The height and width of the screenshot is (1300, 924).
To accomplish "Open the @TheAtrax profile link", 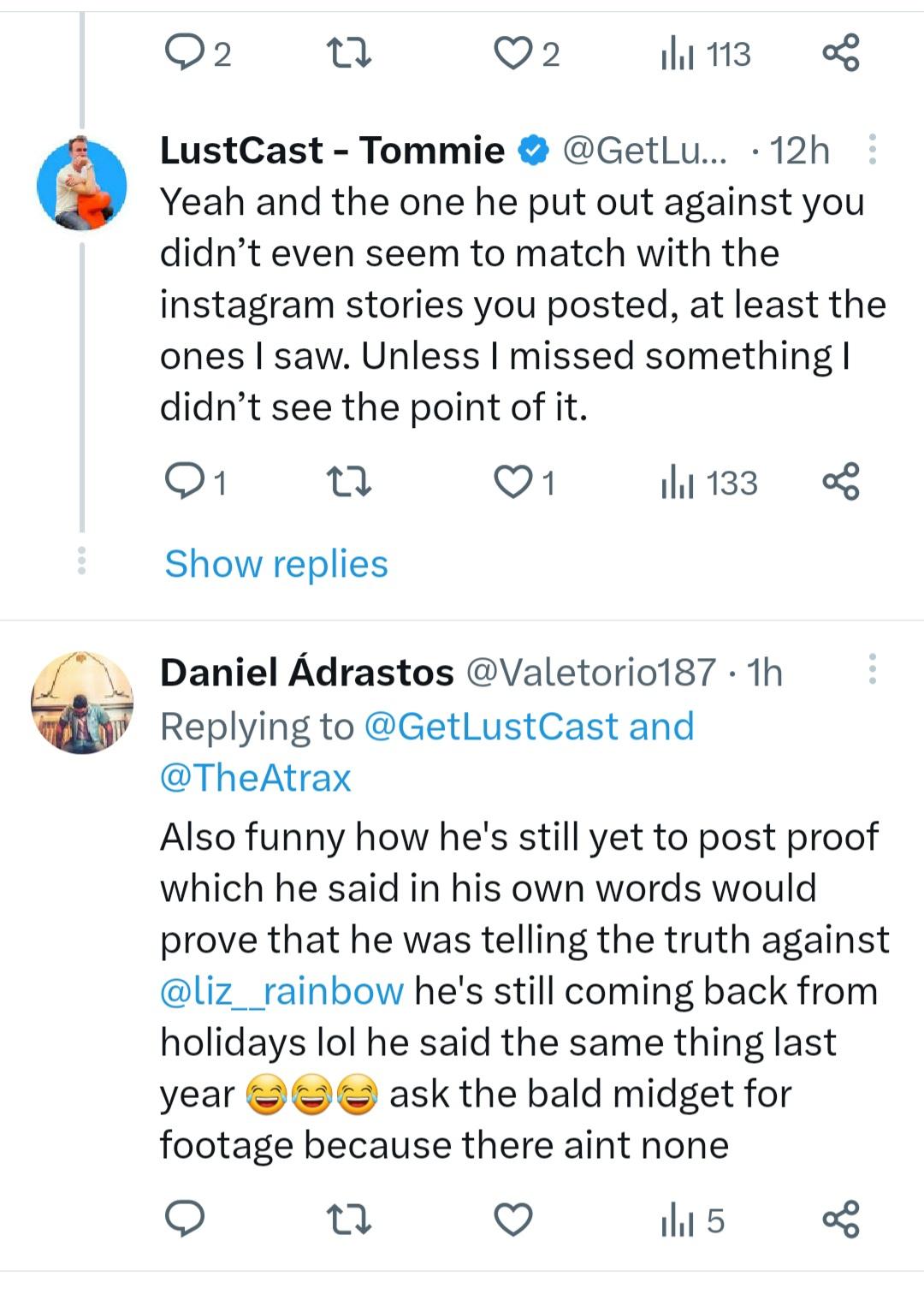I will tap(255, 778).
